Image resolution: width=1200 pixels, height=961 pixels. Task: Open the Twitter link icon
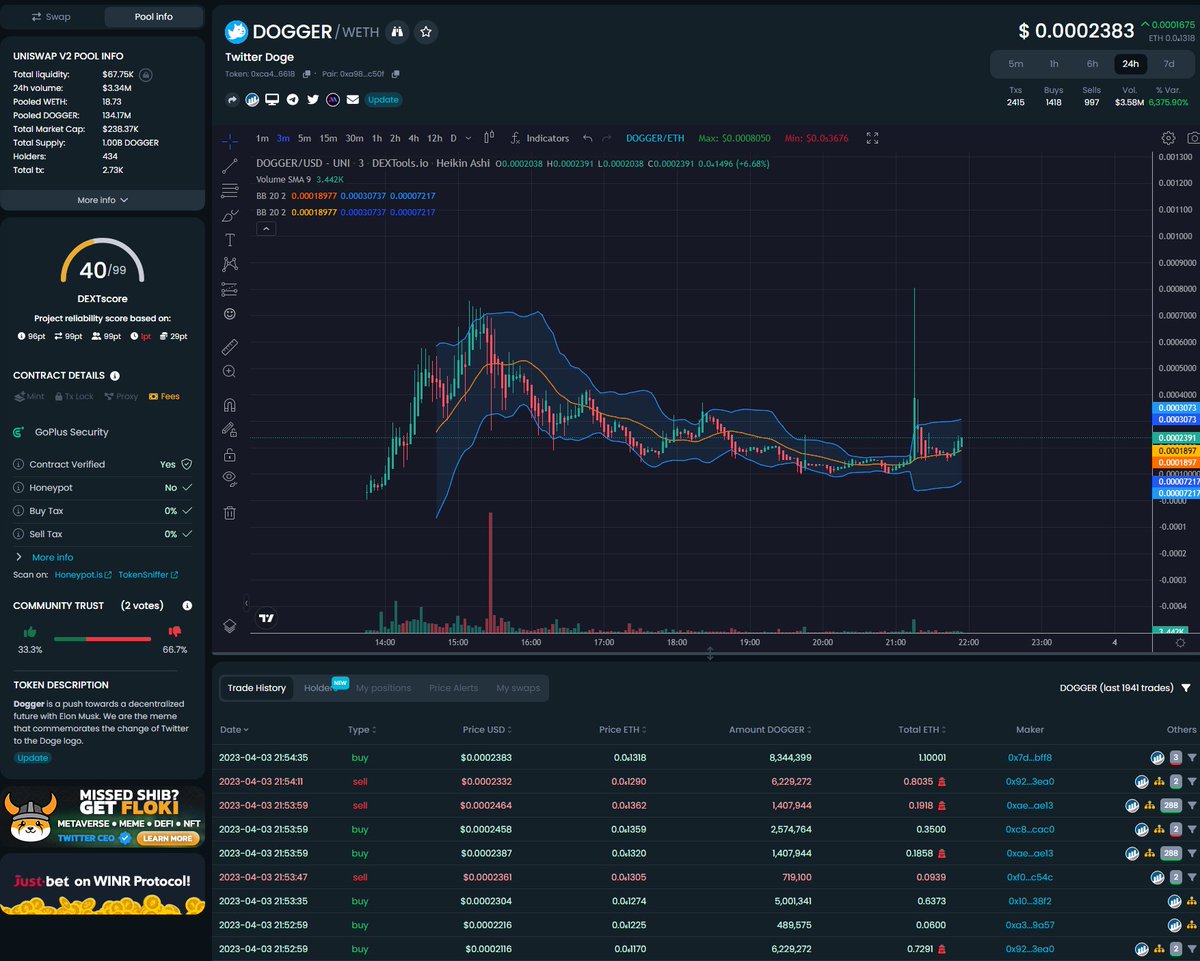pos(312,99)
